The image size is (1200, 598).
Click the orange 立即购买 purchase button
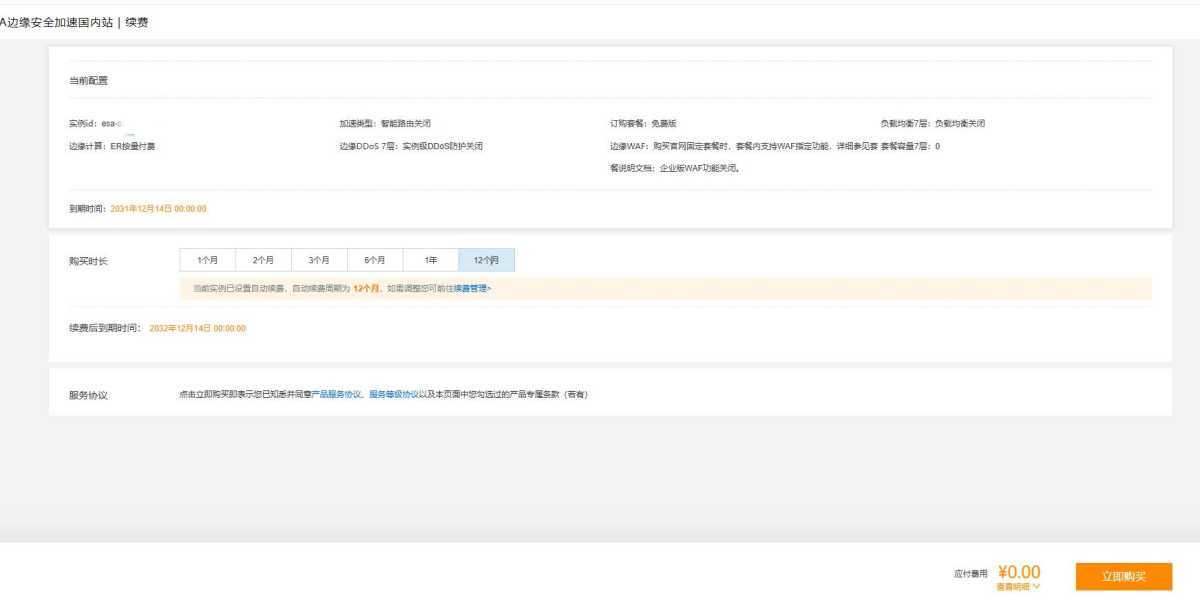1124,576
